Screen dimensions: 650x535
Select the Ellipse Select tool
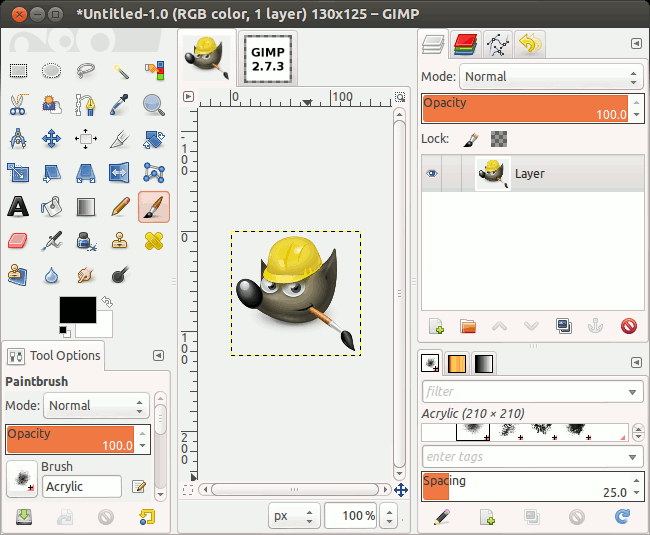[x=51, y=70]
